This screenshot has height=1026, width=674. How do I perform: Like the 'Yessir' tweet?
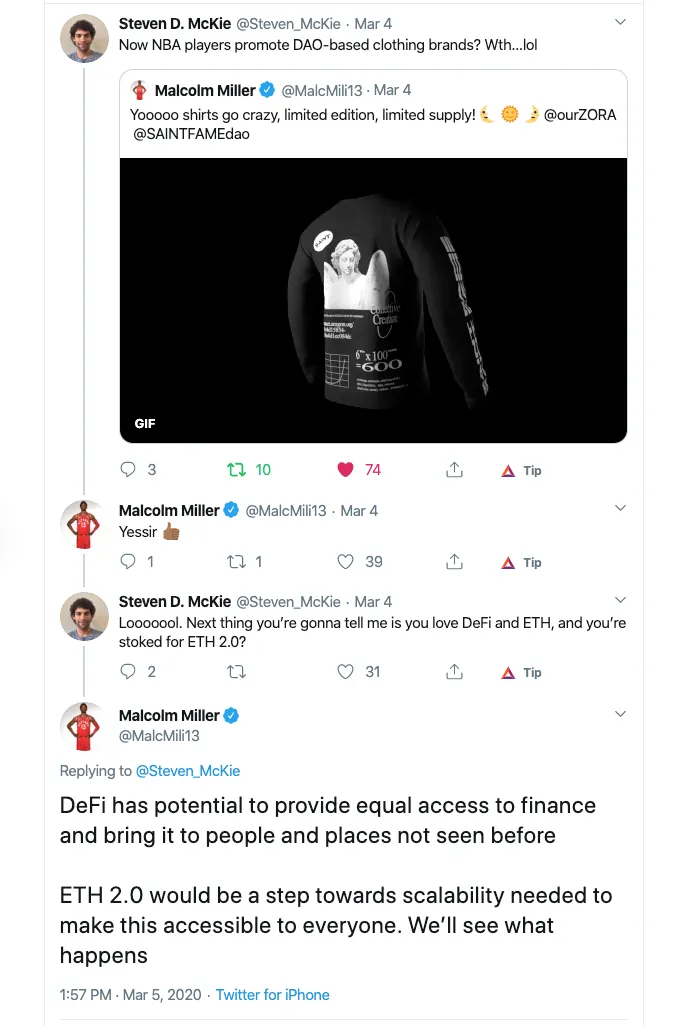click(x=346, y=561)
